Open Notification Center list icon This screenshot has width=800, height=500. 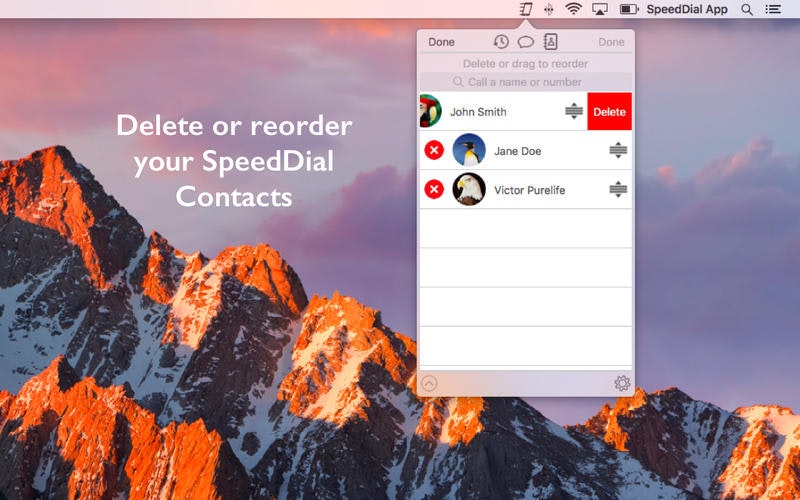pos(773,9)
